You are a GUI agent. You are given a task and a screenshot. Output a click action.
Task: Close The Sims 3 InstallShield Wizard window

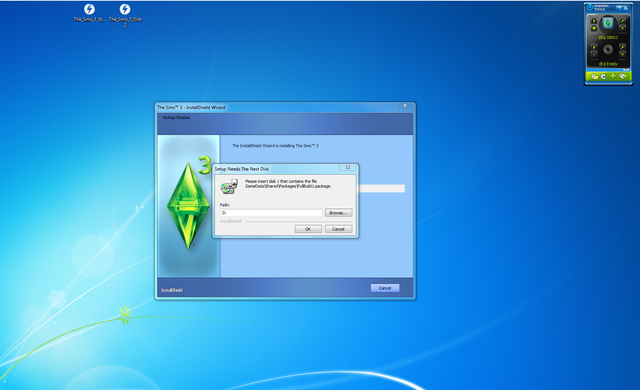point(405,106)
